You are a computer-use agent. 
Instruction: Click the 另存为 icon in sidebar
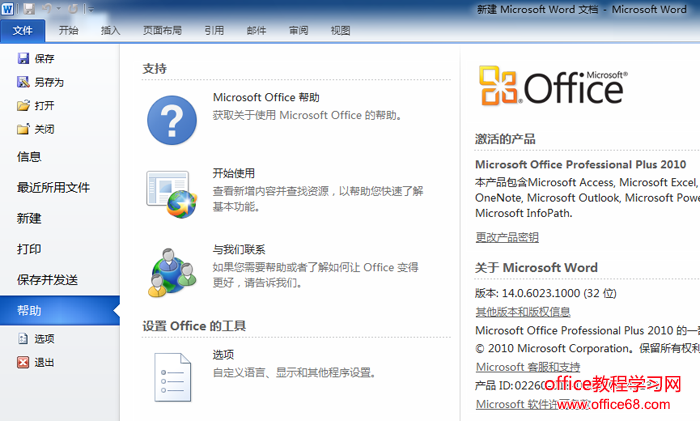(x=23, y=82)
